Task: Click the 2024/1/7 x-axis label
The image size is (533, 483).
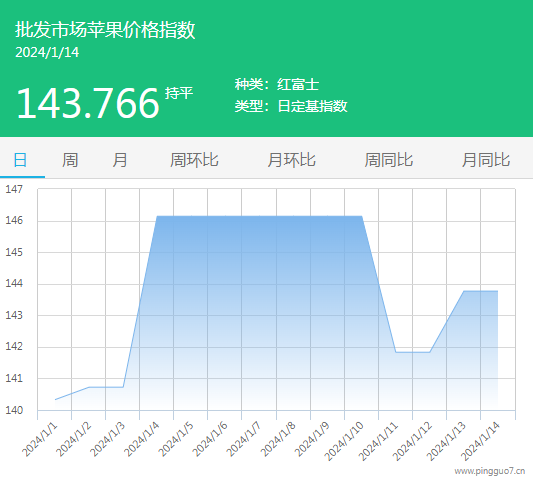Action: click(244, 439)
